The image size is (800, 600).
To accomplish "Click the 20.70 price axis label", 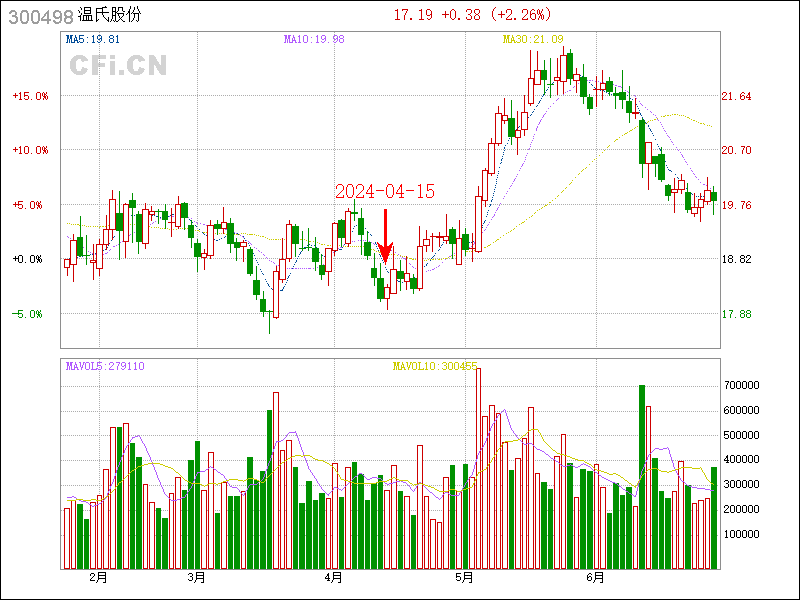I will (x=736, y=150).
